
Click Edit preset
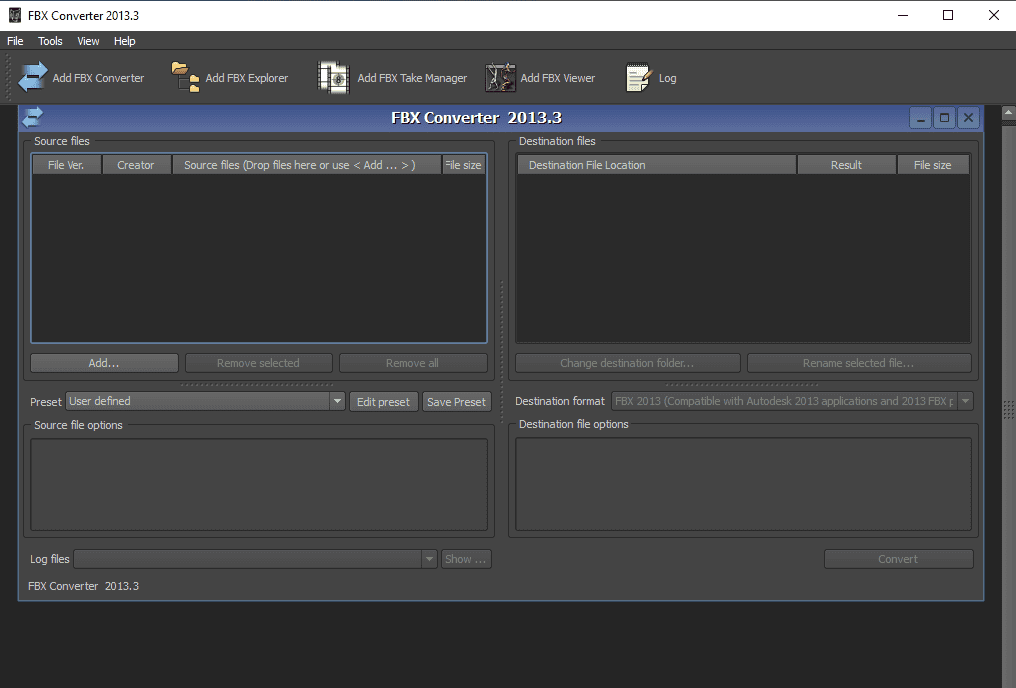coord(383,401)
